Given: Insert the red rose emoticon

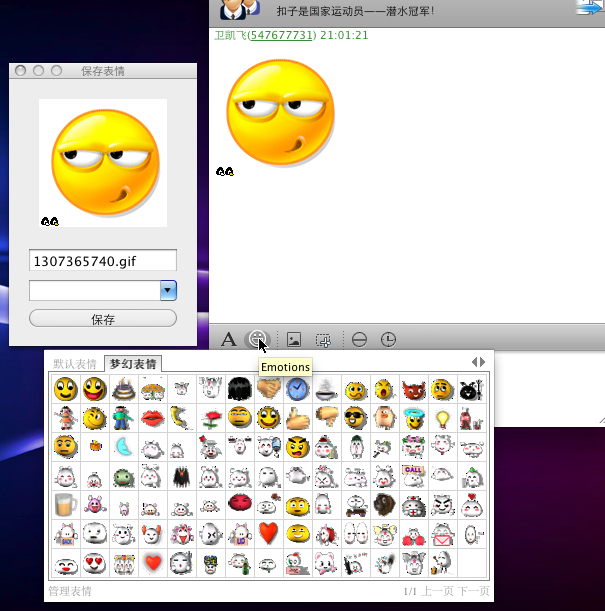Looking at the screenshot, I should click(210, 418).
